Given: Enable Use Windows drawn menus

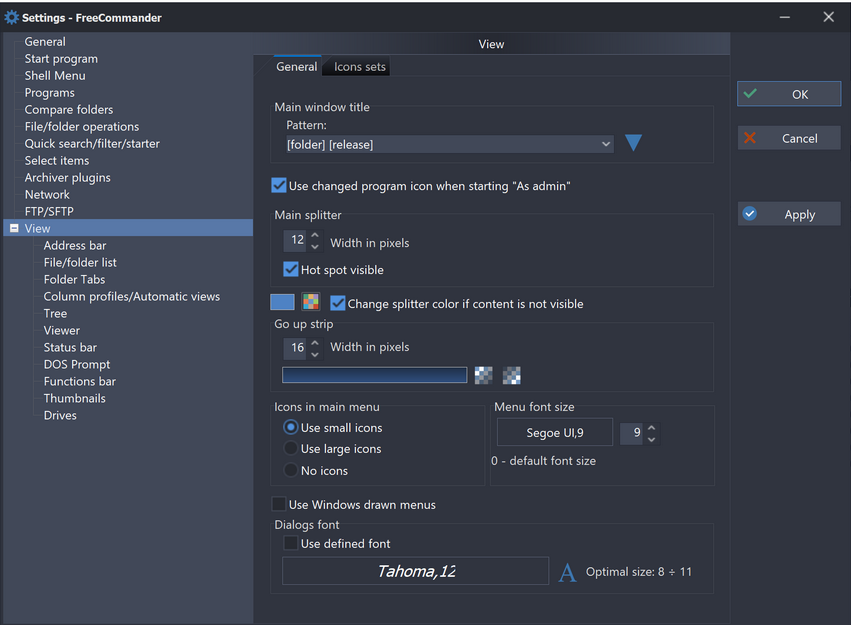Looking at the screenshot, I should point(280,505).
